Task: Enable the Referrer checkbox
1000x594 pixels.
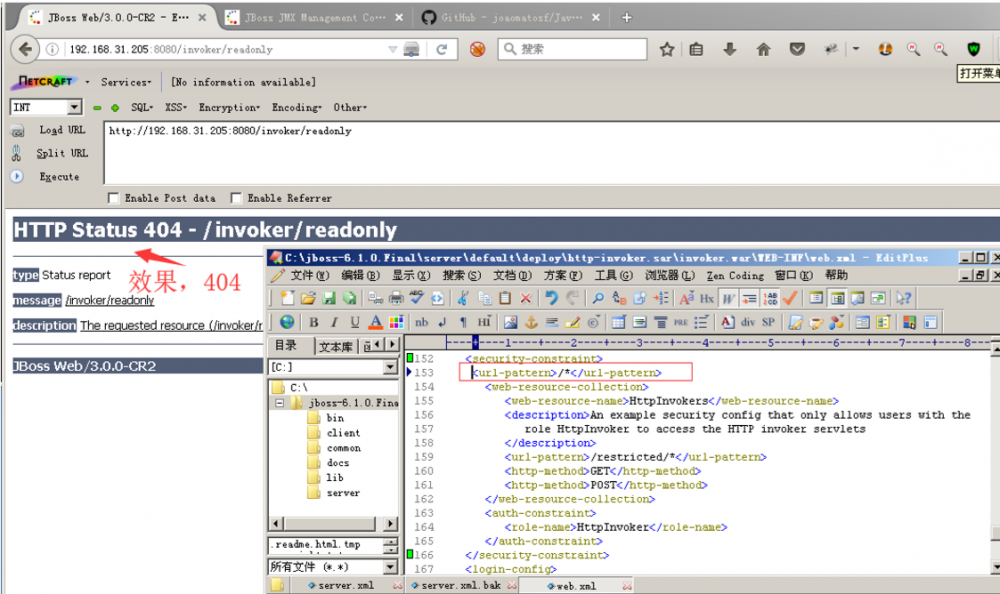Action: point(236,198)
